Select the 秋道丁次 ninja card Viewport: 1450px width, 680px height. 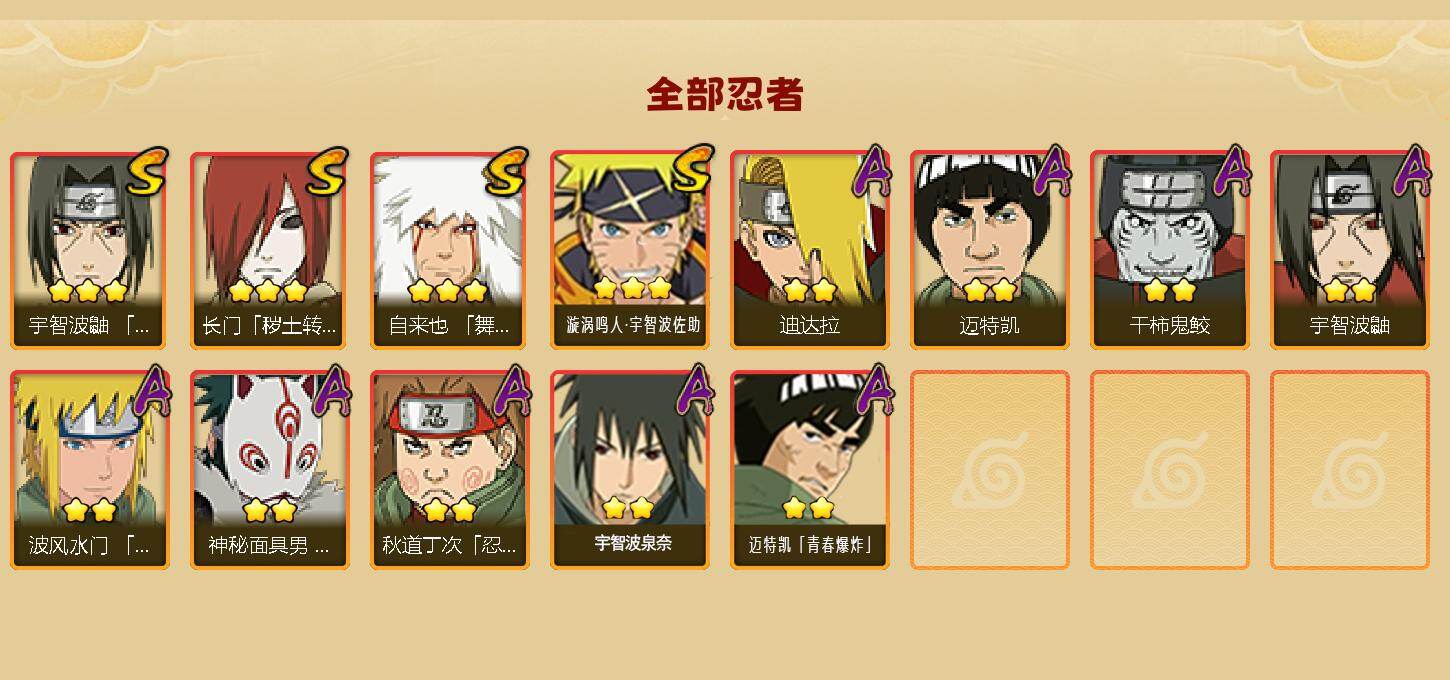(449, 470)
